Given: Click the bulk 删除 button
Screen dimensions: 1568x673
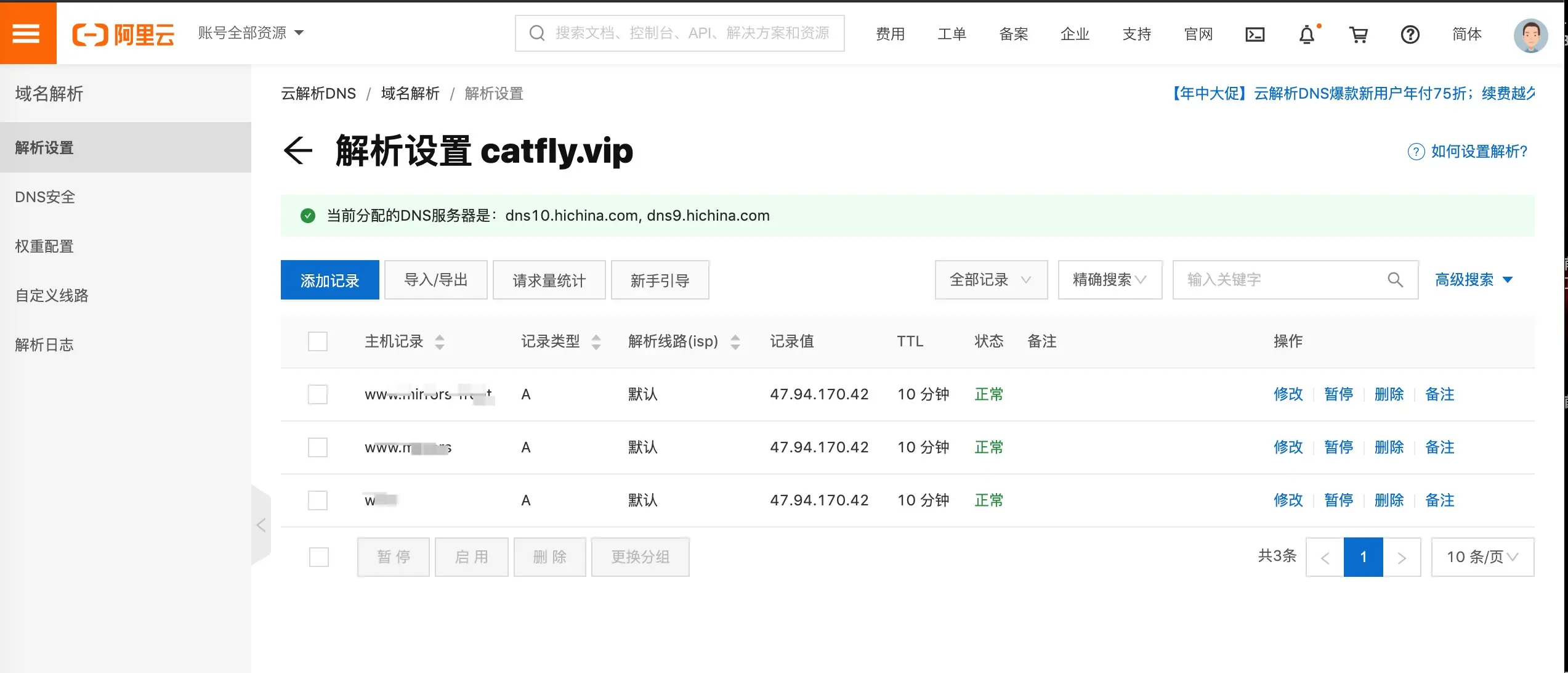Looking at the screenshot, I should (x=550, y=557).
